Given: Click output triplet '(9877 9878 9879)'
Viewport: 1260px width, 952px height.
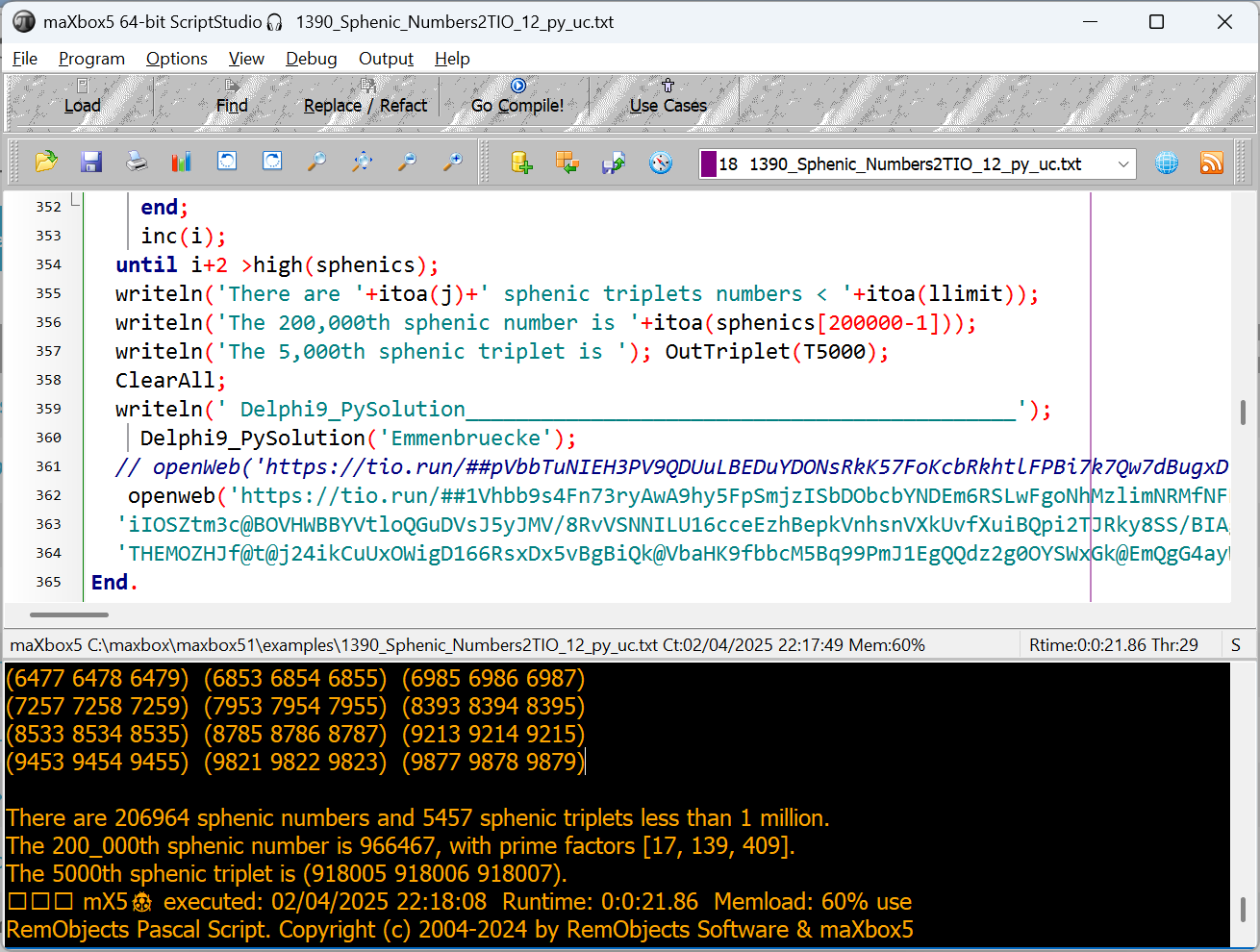Looking at the screenshot, I should click(x=493, y=762).
